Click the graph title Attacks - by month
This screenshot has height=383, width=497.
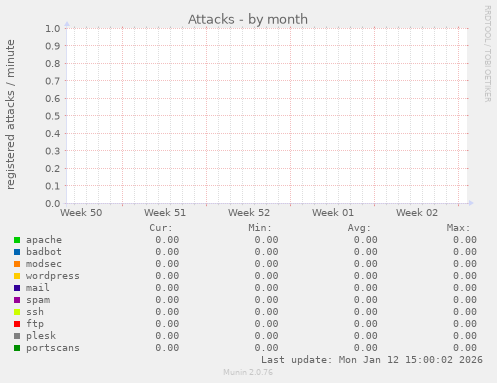(248, 19)
